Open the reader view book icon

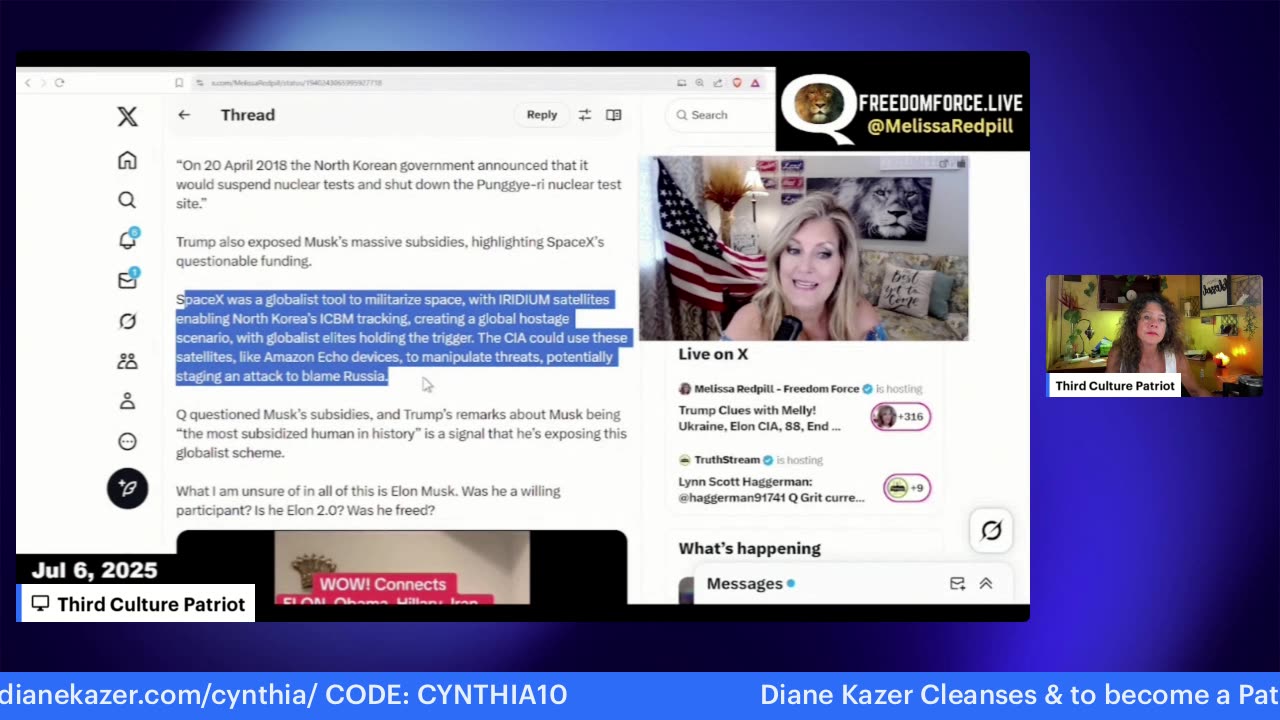click(x=614, y=115)
